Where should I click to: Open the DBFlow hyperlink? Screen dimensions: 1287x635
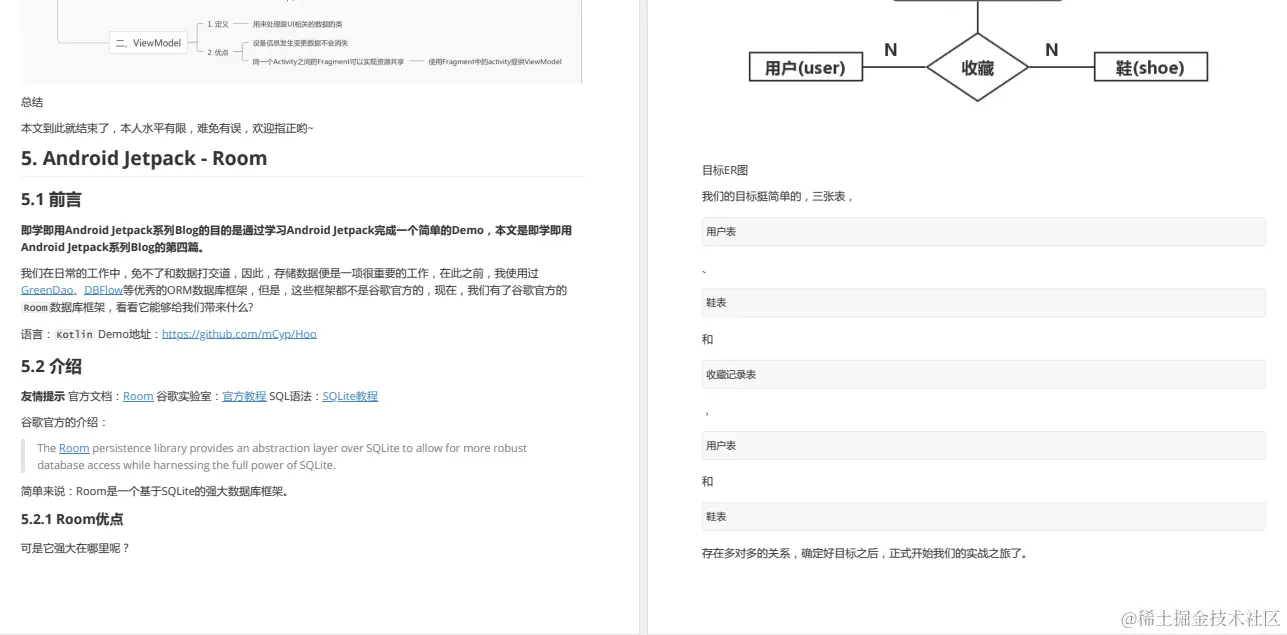pos(103,290)
